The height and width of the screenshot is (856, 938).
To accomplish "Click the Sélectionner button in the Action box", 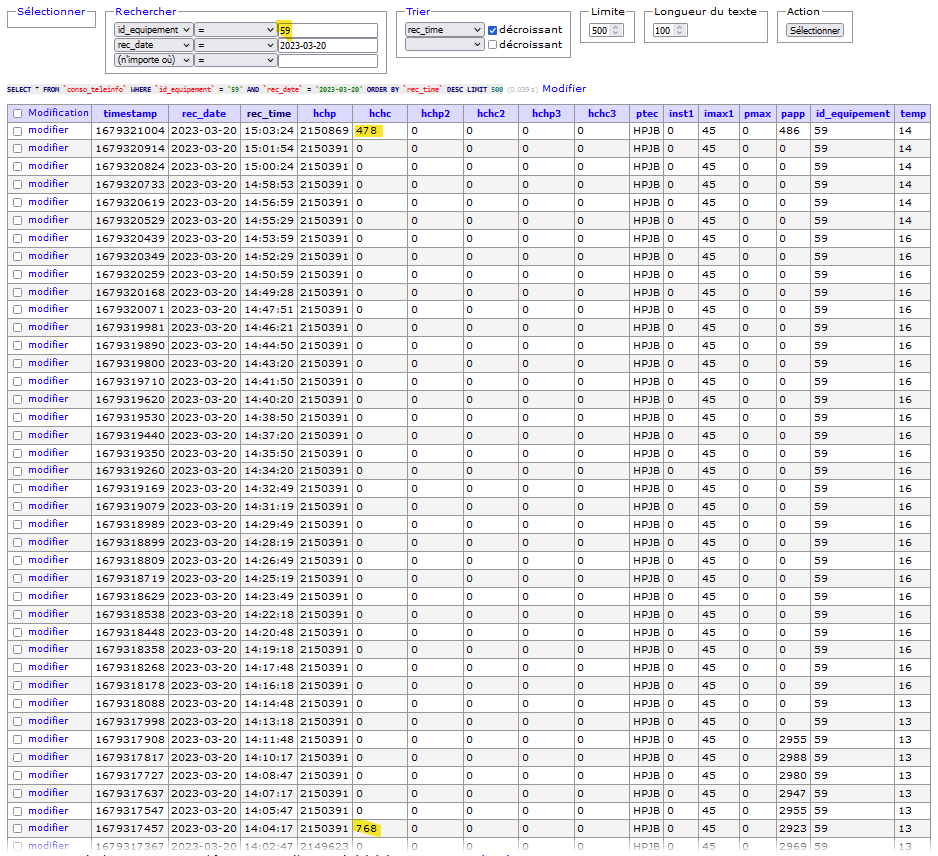I will tap(815, 30).
